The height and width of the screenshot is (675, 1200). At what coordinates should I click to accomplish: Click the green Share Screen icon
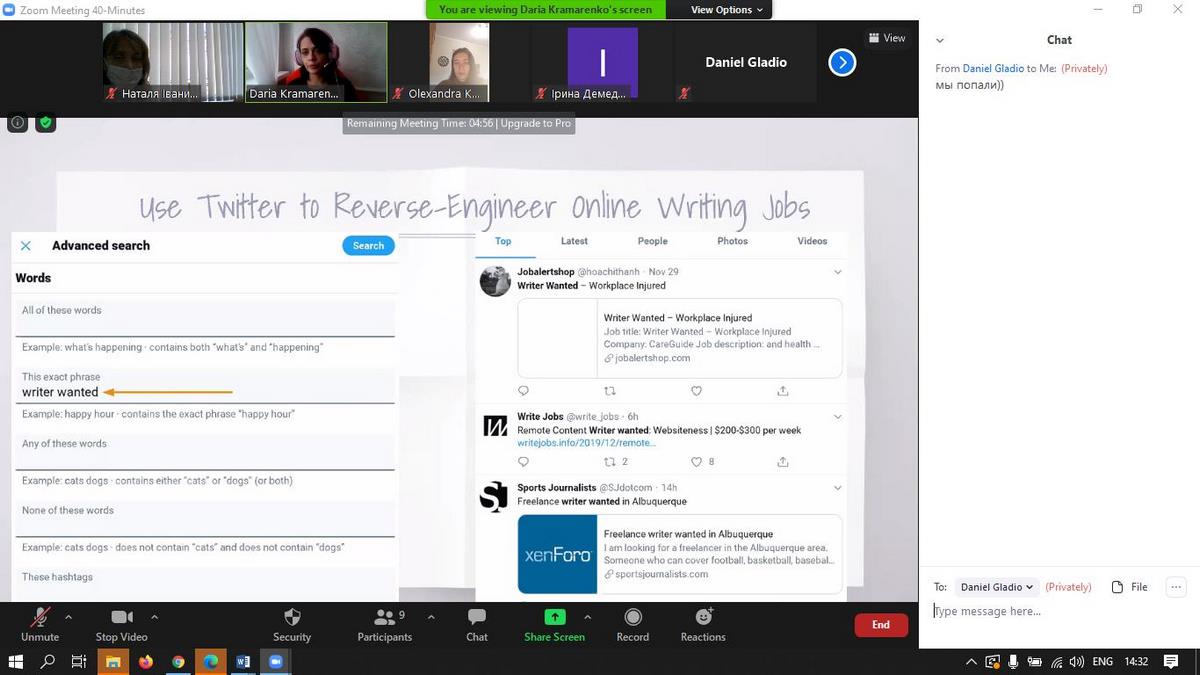tap(554, 618)
